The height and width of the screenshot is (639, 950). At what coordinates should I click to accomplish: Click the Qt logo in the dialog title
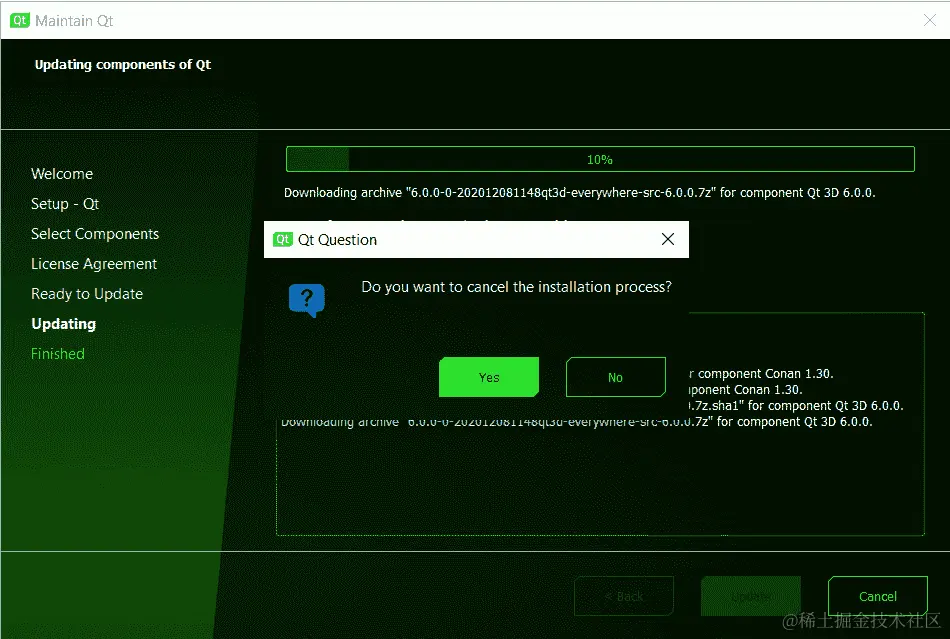point(283,239)
